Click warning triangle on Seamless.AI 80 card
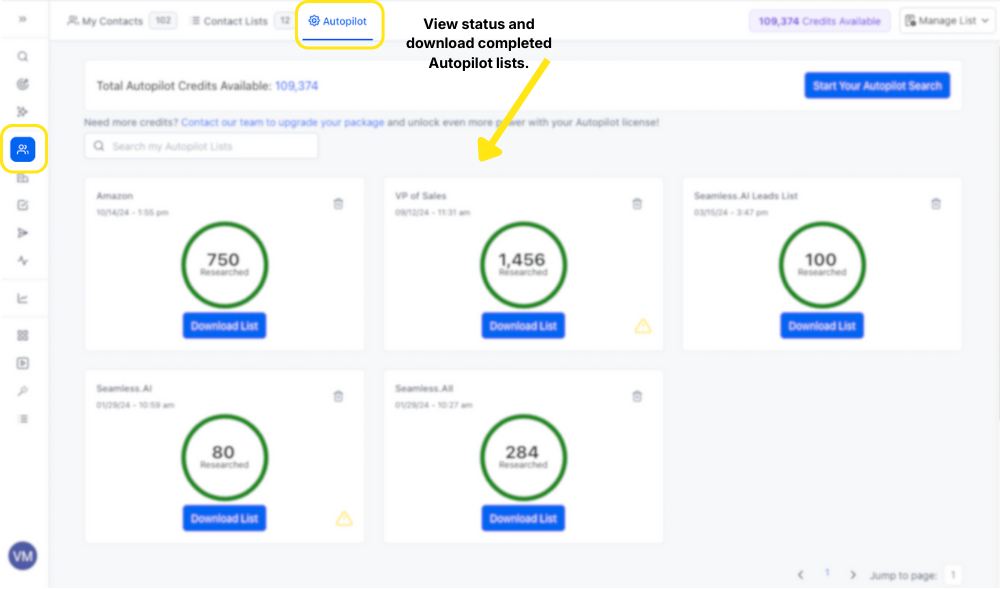 (344, 518)
